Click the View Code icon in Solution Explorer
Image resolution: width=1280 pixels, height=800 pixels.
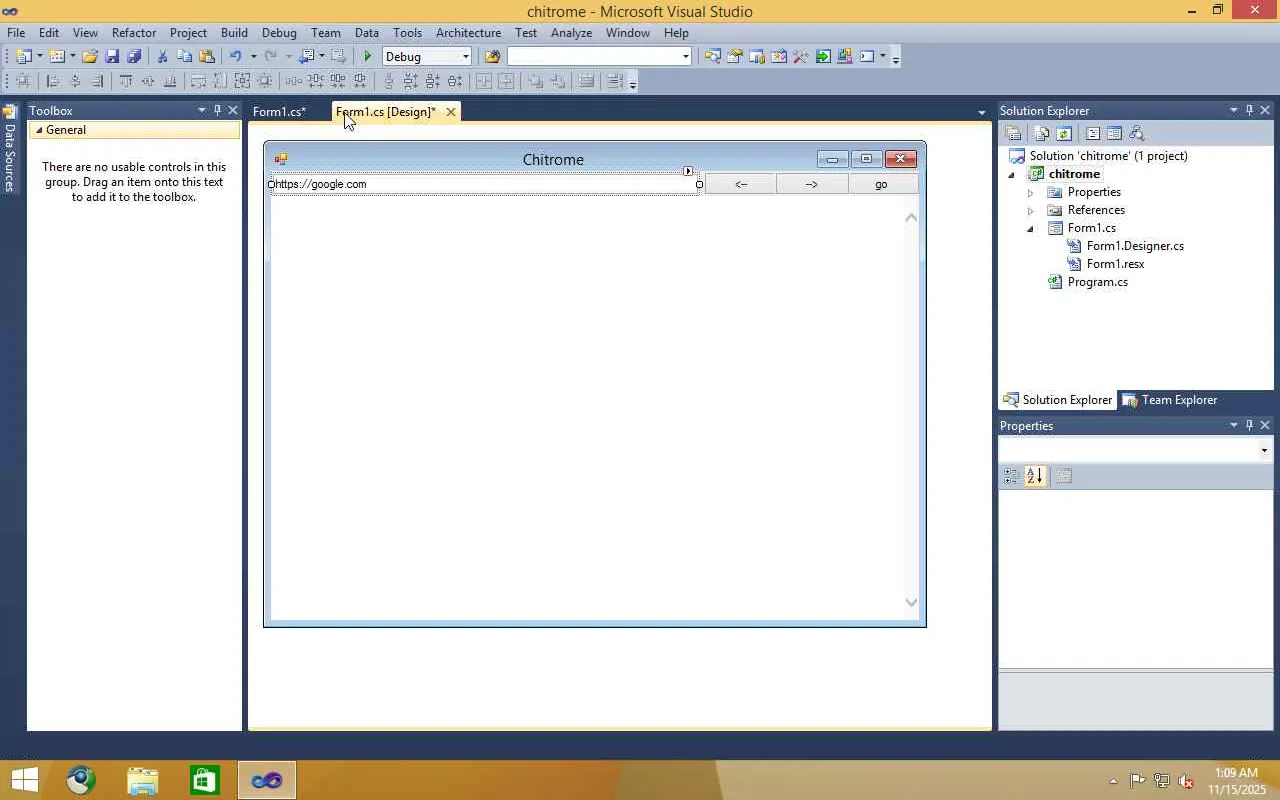[1093, 134]
